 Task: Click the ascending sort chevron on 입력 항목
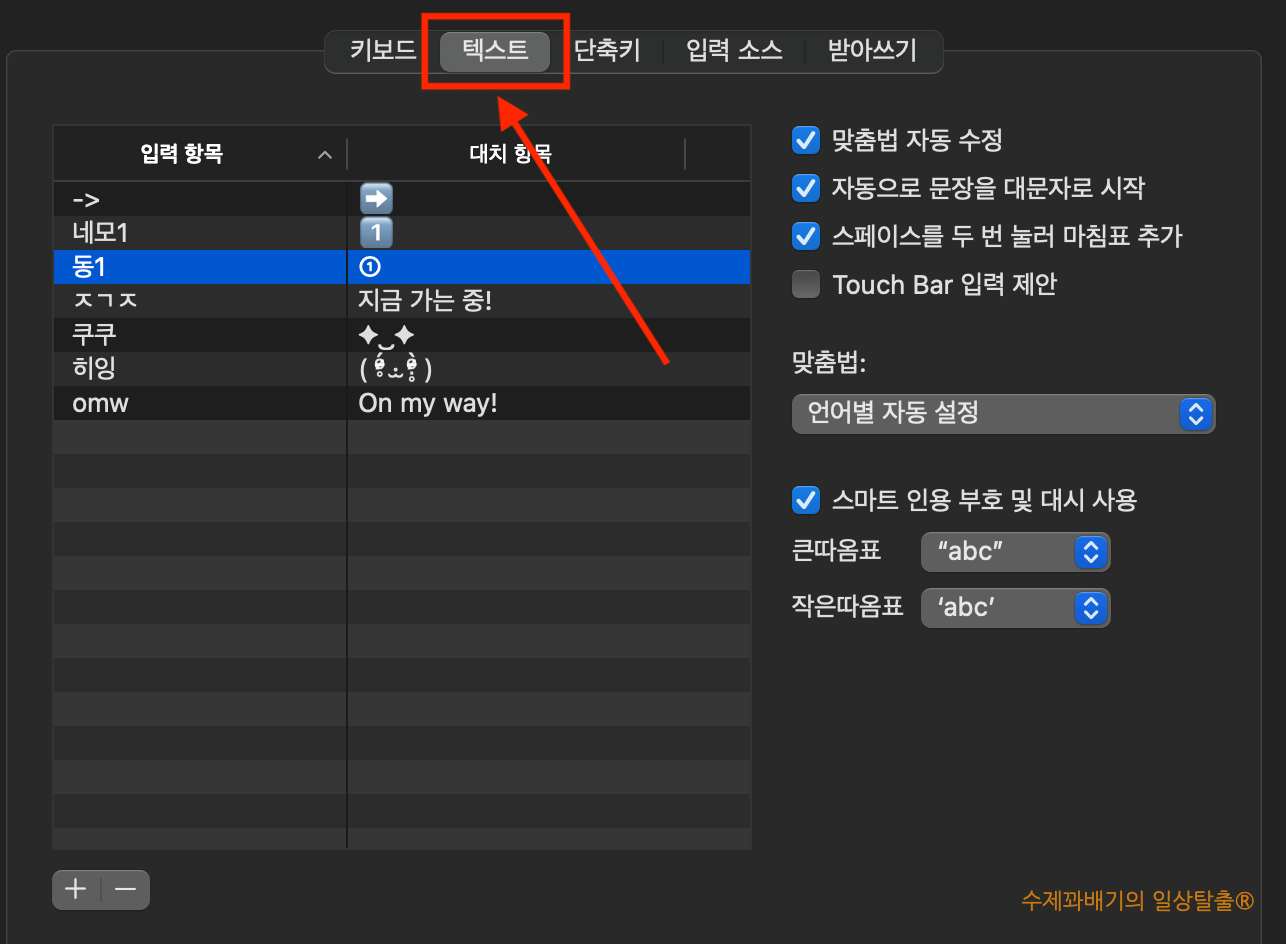click(x=324, y=155)
